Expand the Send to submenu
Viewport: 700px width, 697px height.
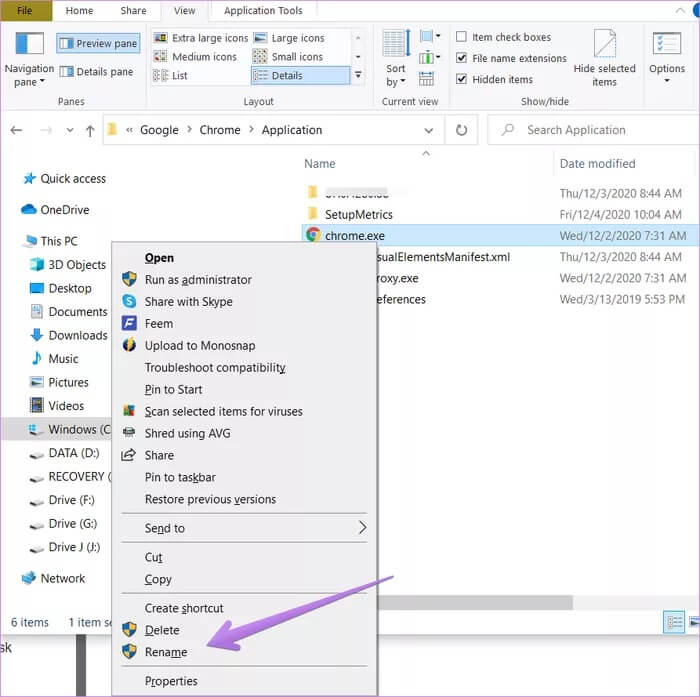[x=244, y=528]
